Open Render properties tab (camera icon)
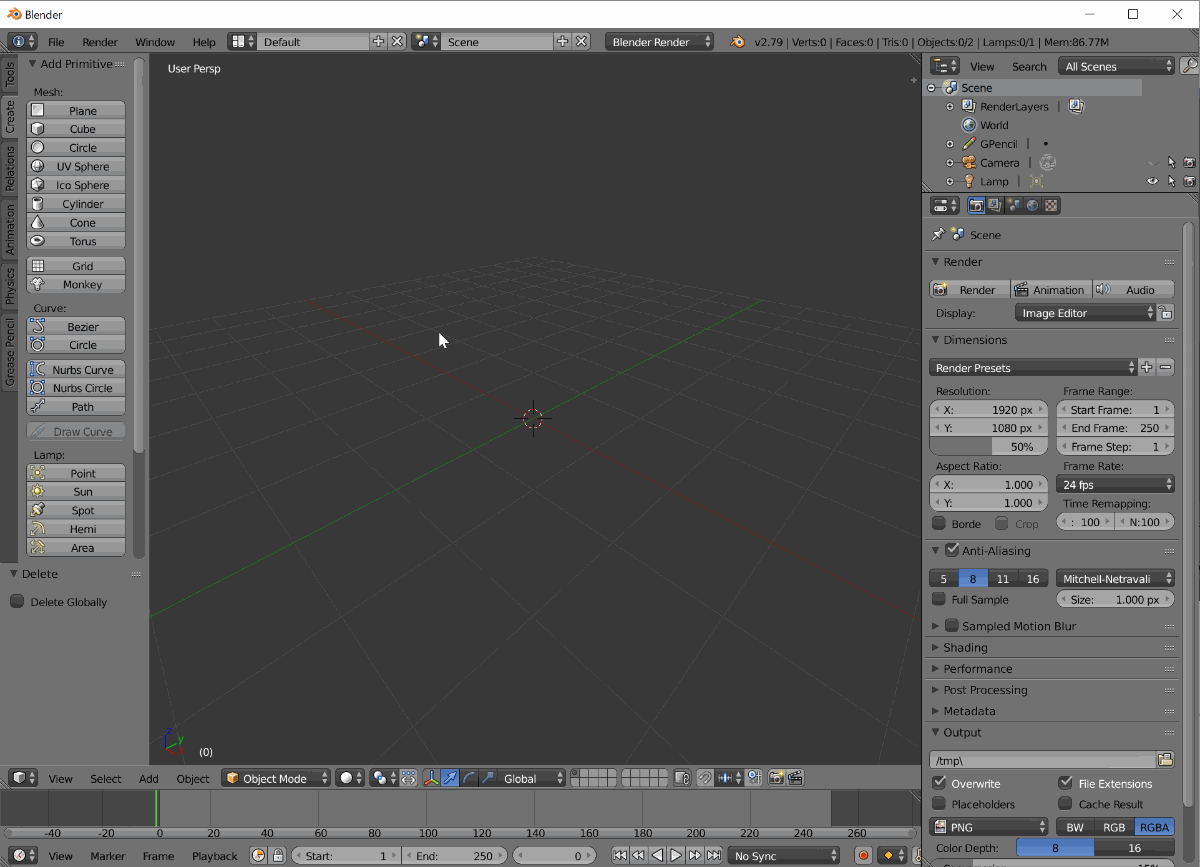1200x867 pixels. point(976,205)
